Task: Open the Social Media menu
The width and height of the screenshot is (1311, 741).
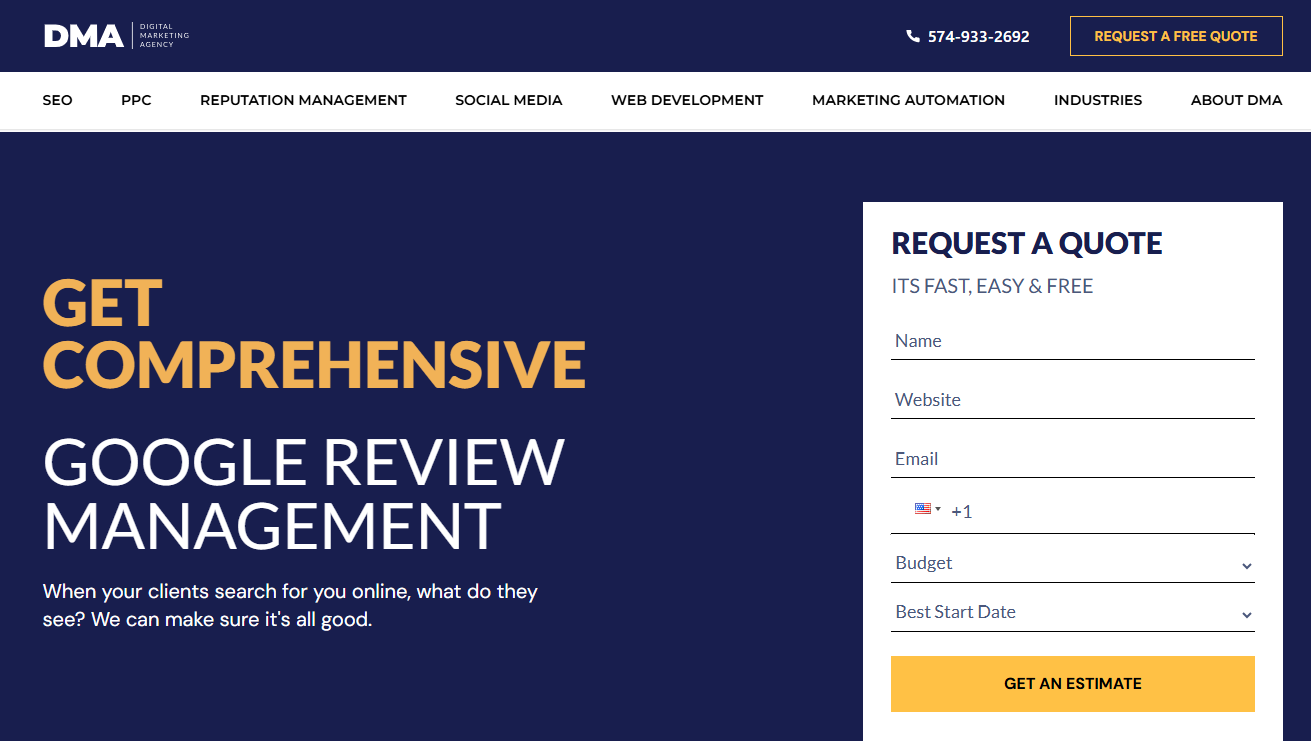Action: 508,100
